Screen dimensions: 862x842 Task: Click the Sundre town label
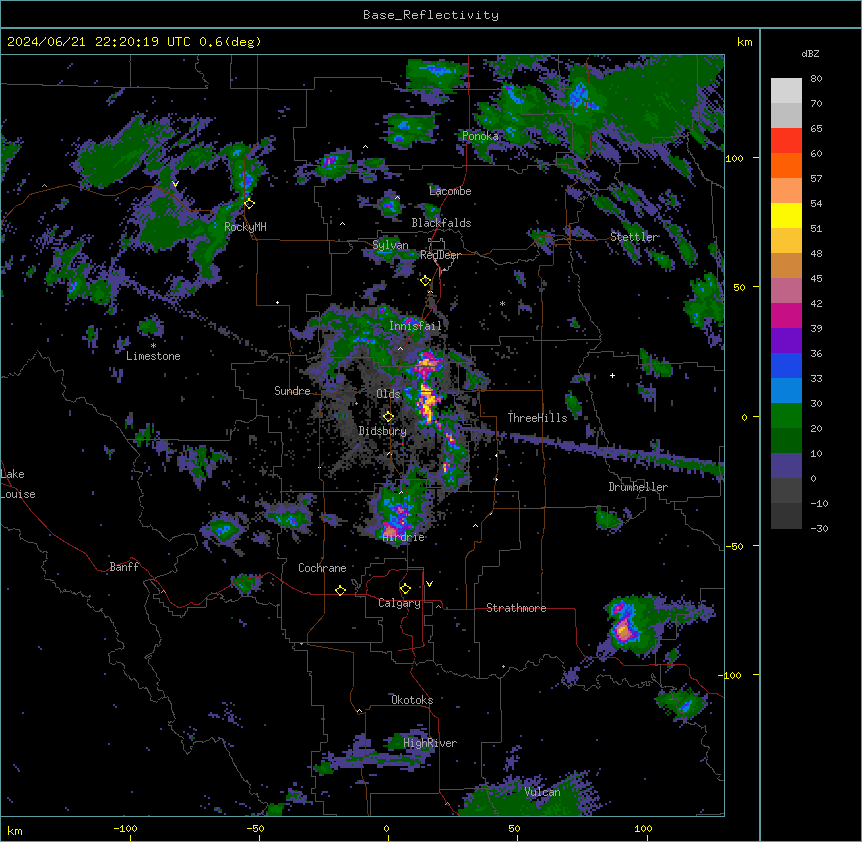coord(292,391)
